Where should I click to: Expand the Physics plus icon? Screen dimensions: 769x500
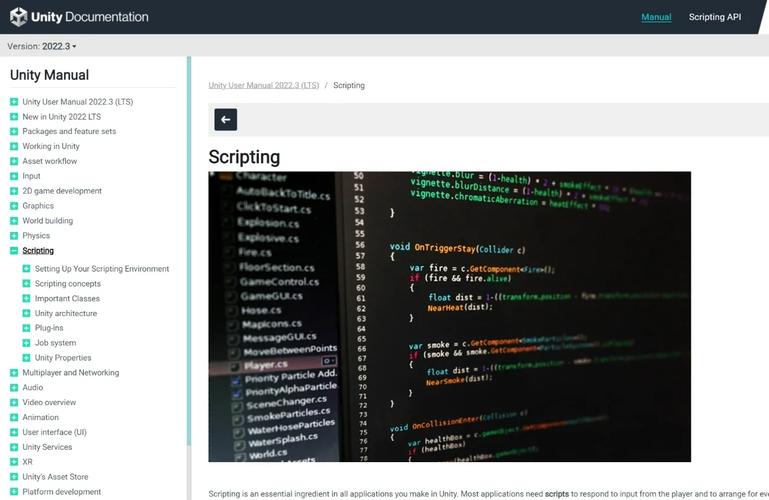point(14,236)
